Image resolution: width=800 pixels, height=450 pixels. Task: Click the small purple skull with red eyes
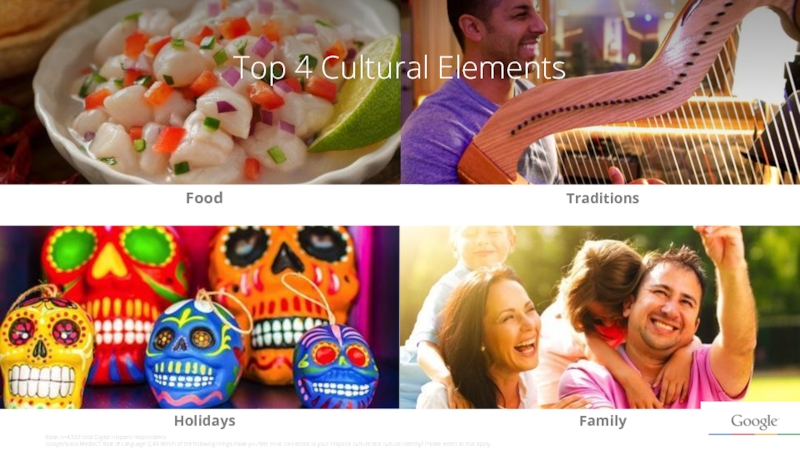point(336,365)
